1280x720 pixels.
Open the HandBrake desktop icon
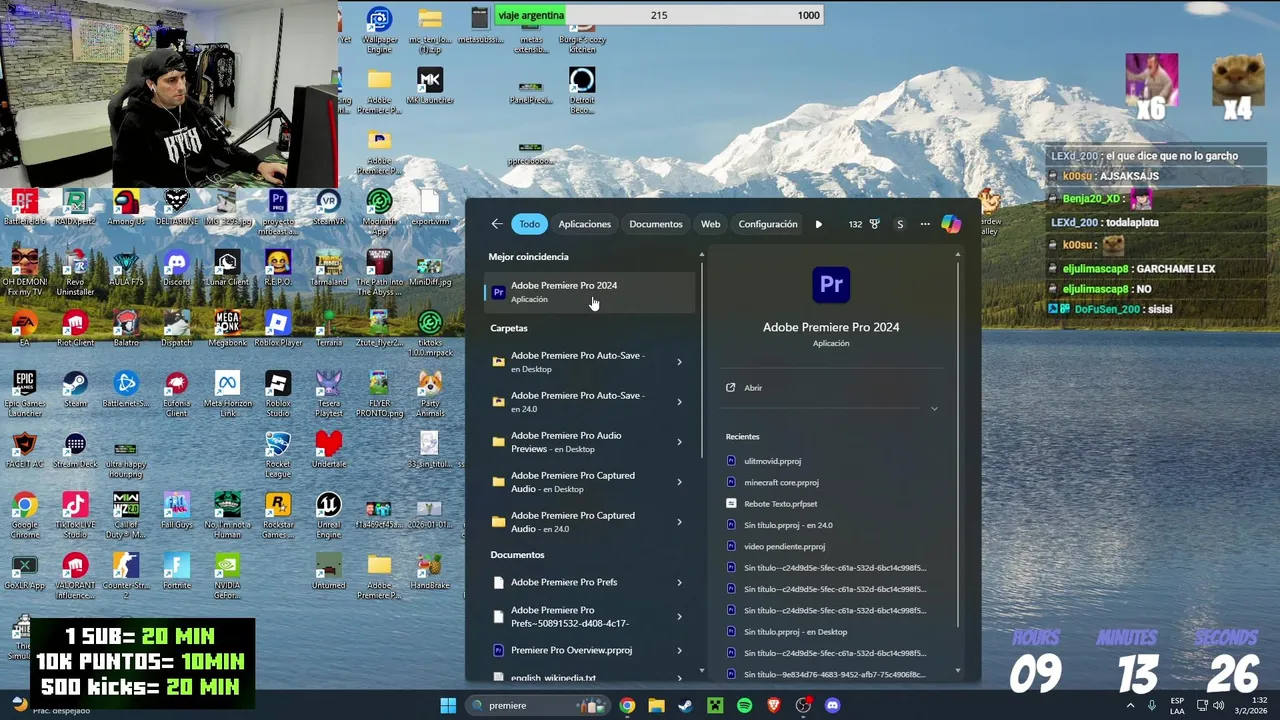429,570
